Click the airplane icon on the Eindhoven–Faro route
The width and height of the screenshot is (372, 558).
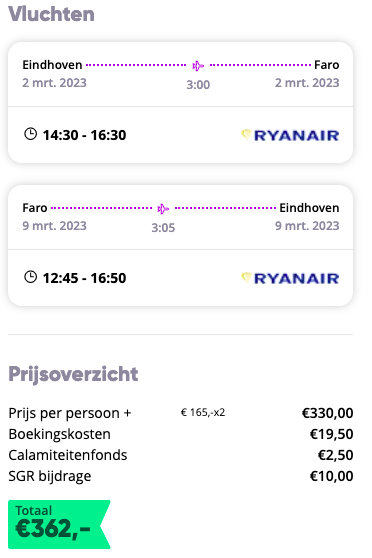[198, 66]
